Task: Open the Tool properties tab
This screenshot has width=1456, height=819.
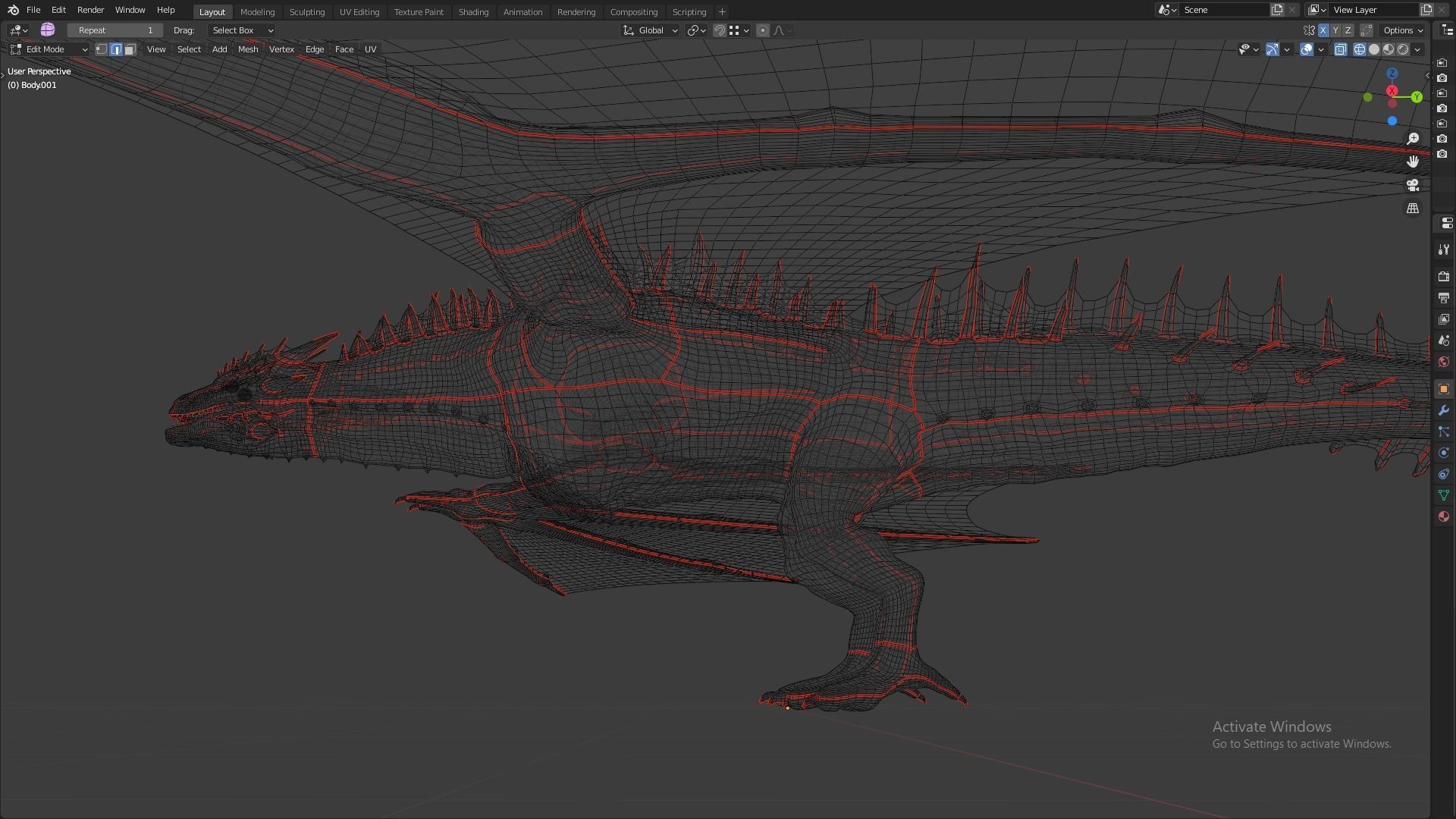Action: click(x=1444, y=249)
